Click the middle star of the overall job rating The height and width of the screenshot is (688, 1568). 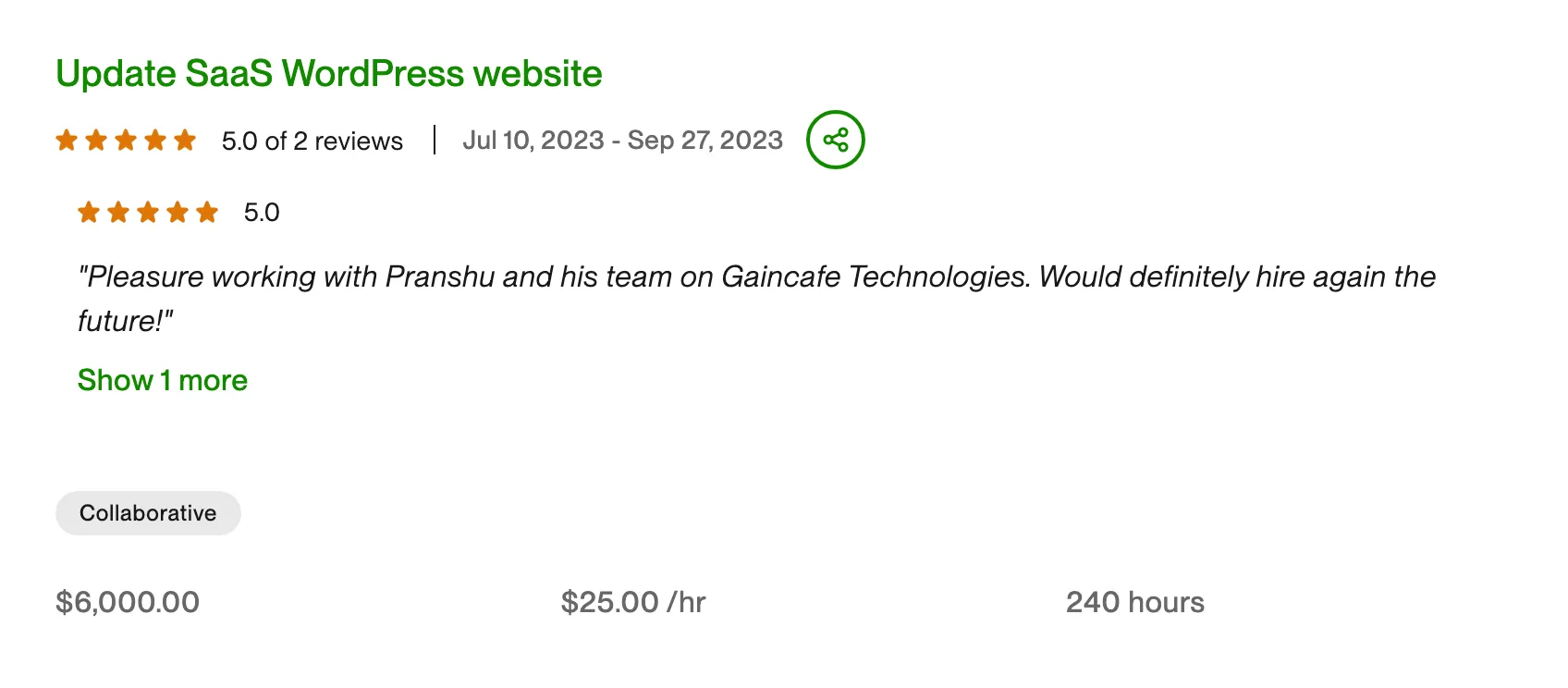126,141
